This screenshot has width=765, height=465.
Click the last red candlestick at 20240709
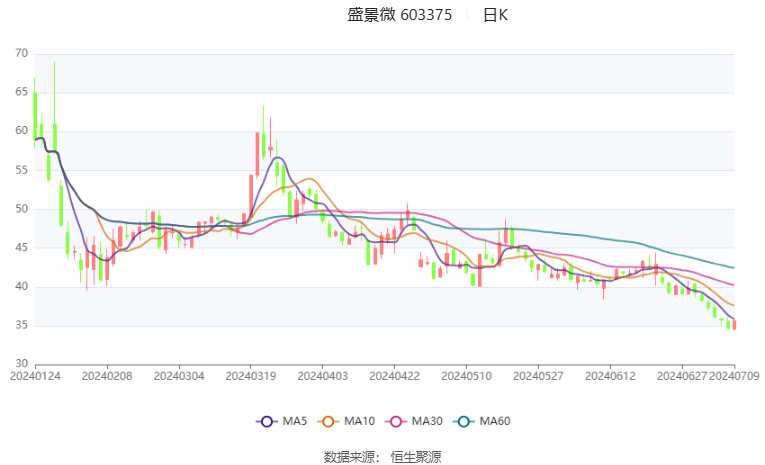coord(734,324)
